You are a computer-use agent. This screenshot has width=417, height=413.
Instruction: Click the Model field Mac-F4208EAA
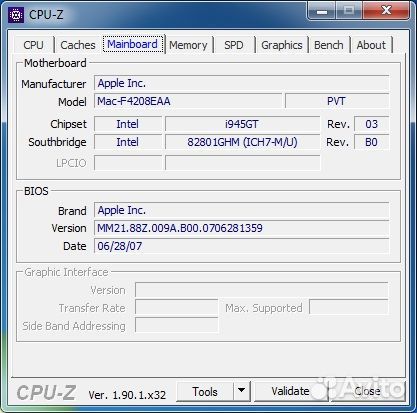(x=188, y=101)
